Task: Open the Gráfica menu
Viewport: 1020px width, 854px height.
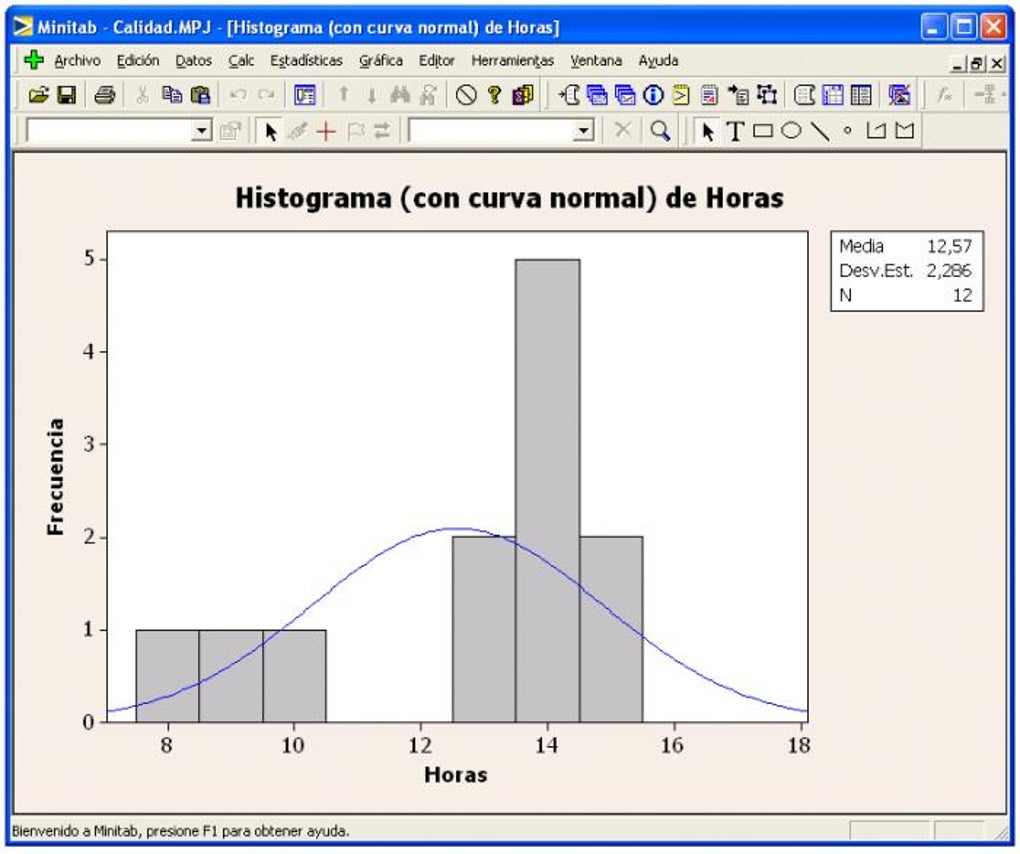Action: 381,60
